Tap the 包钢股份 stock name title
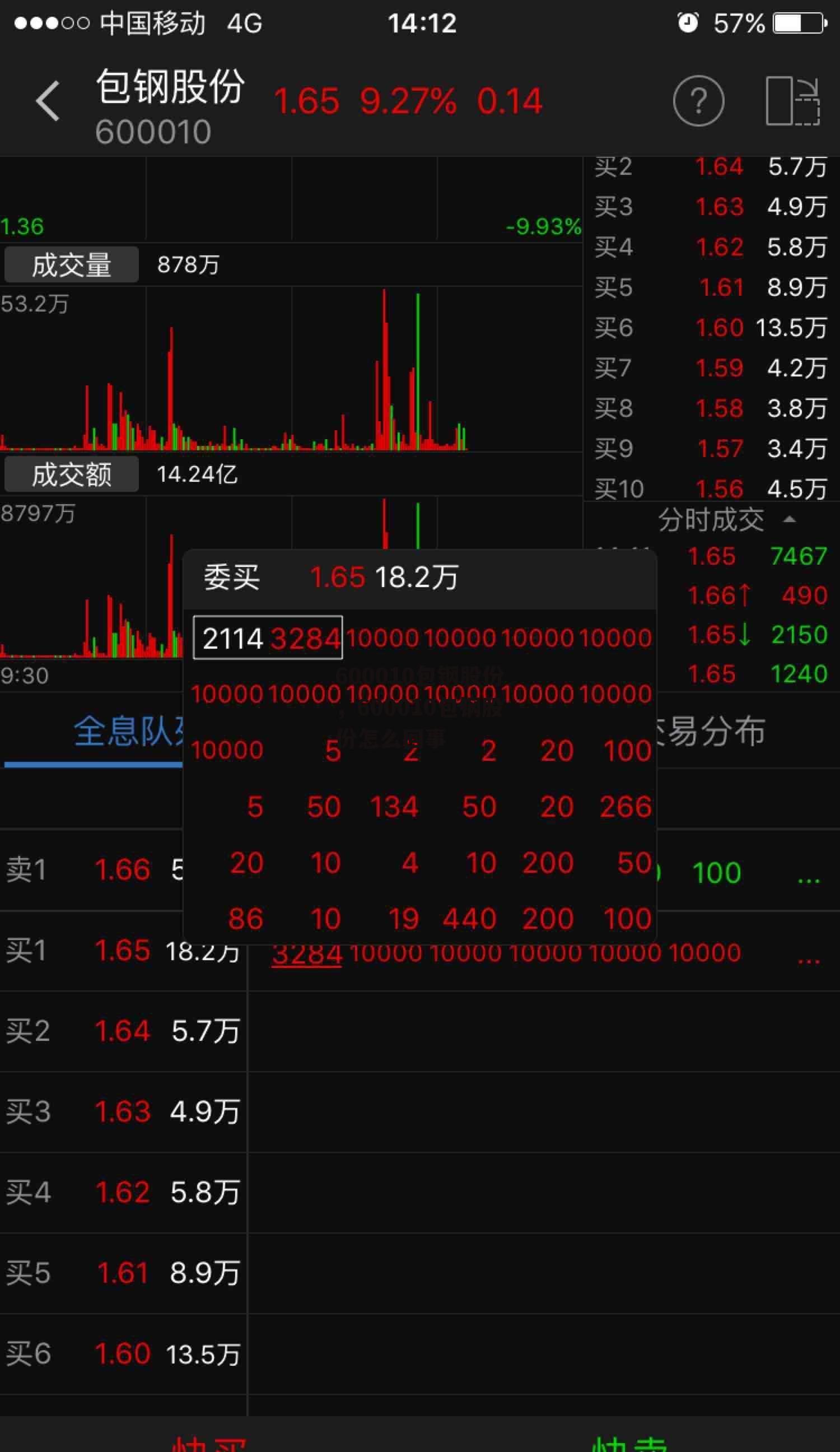This screenshot has width=840, height=1452. (170, 86)
